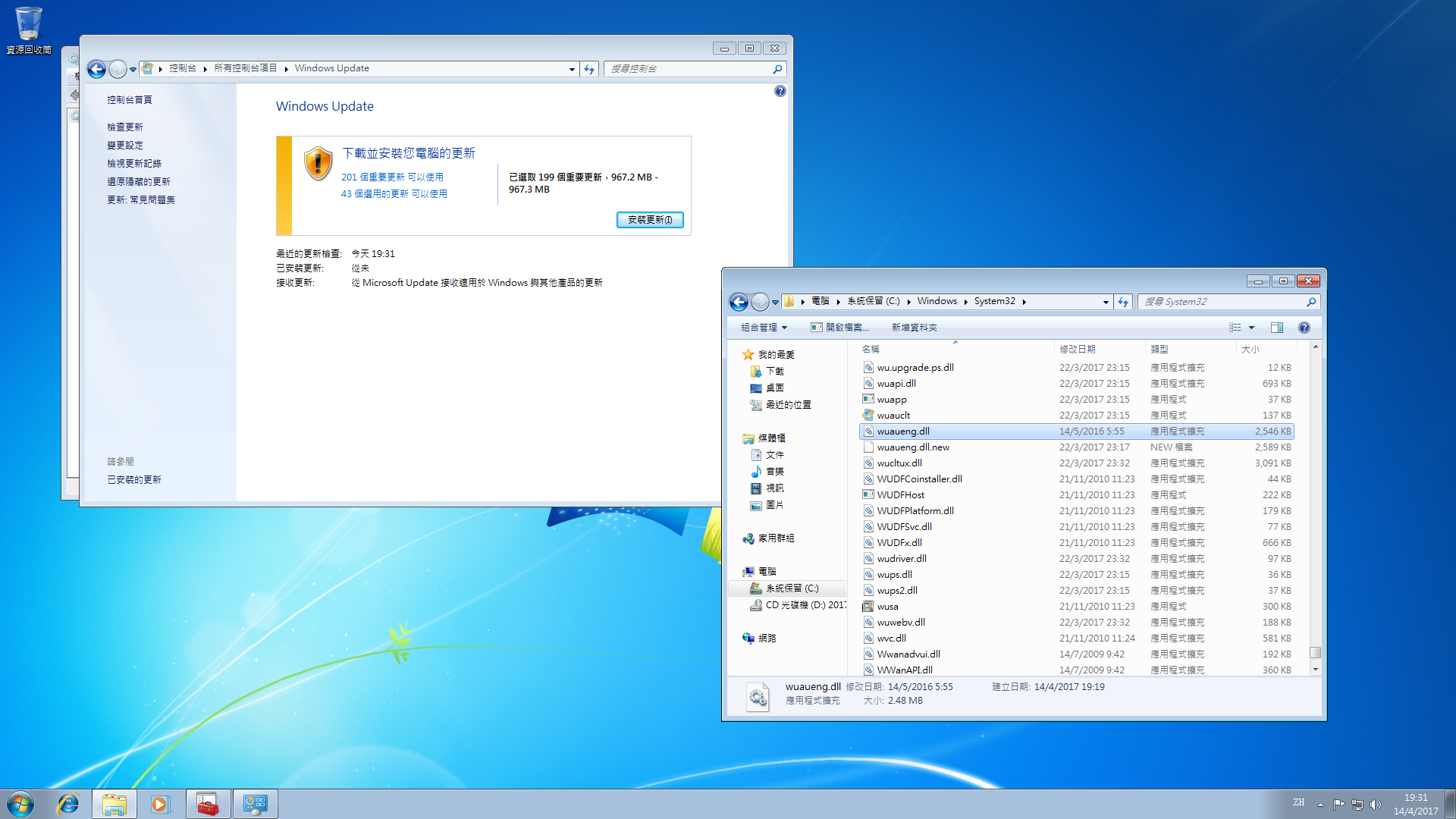Click the file list vertical scrollbar thumb
Image resolution: width=1456 pixels, height=819 pixels.
point(1316,652)
